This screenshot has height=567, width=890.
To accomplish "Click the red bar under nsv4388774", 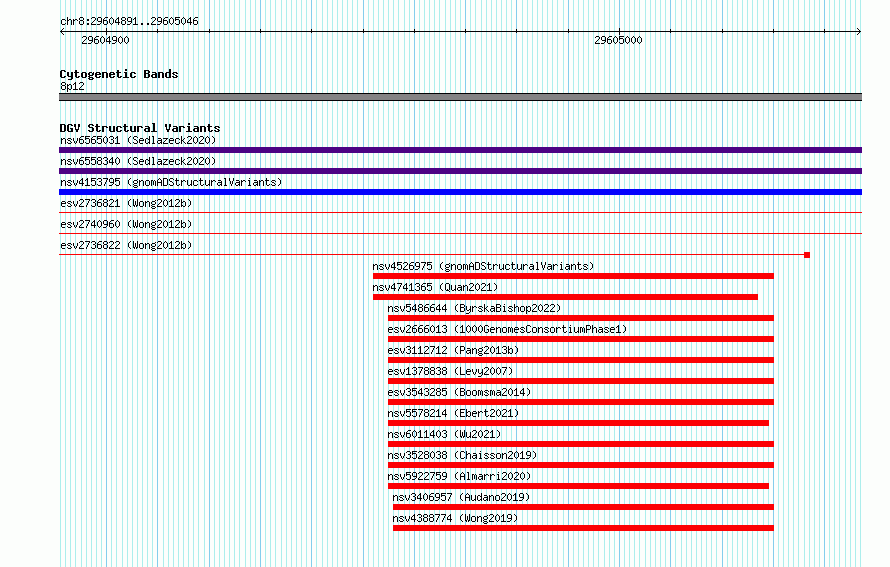I will tap(583, 528).
